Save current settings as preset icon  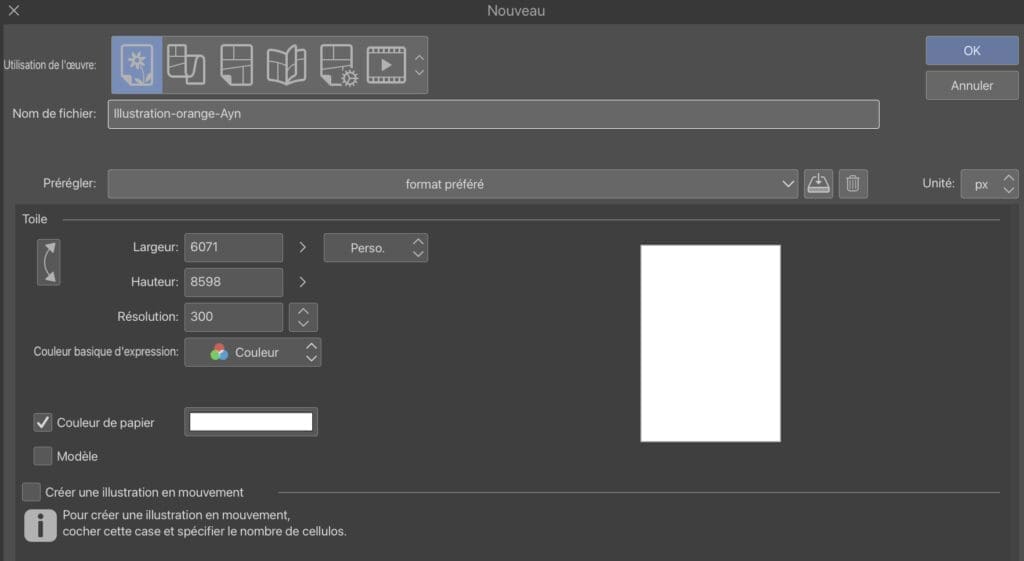coord(818,184)
